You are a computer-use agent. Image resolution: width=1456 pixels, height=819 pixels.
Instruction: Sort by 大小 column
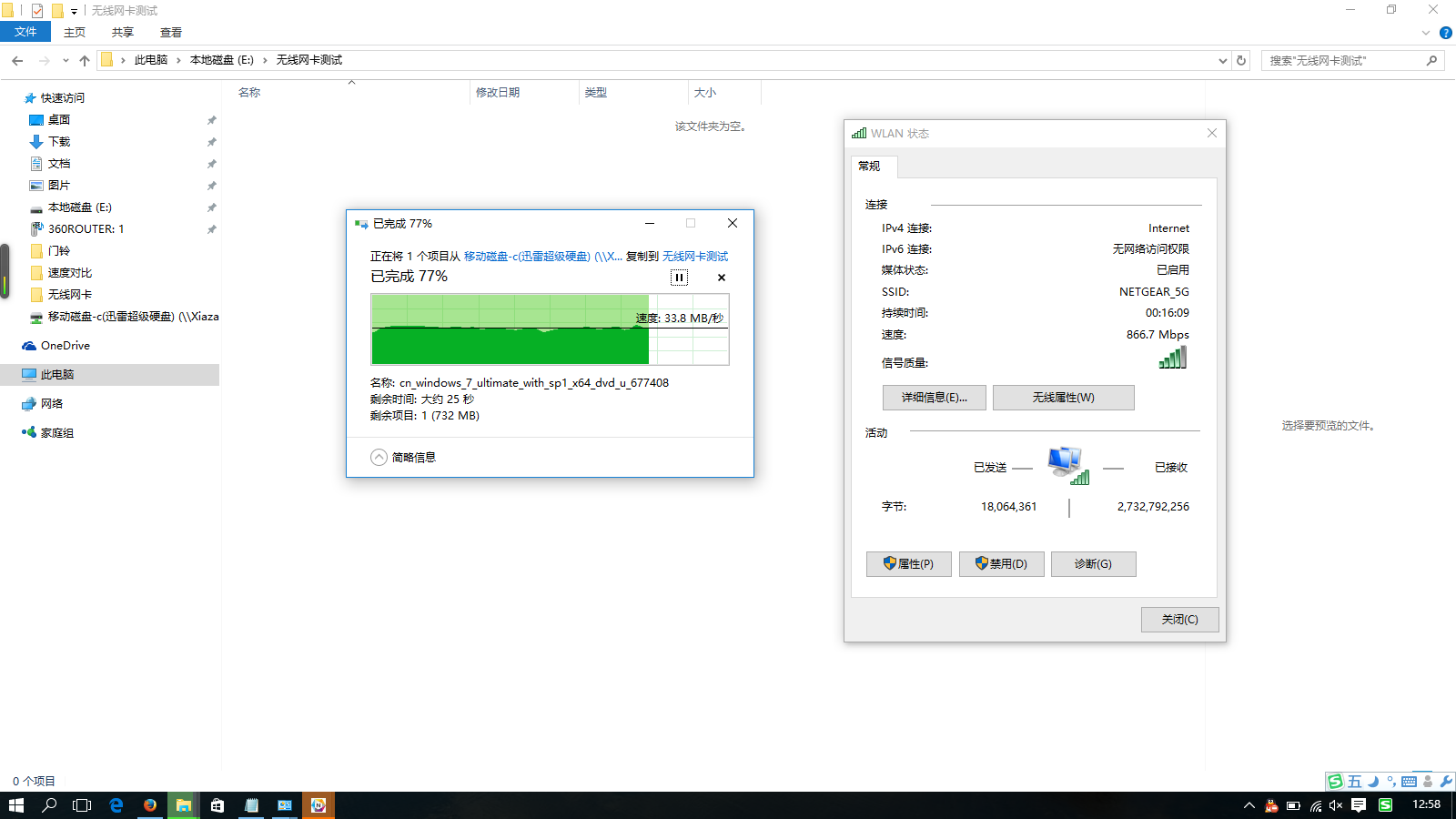point(705,93)
